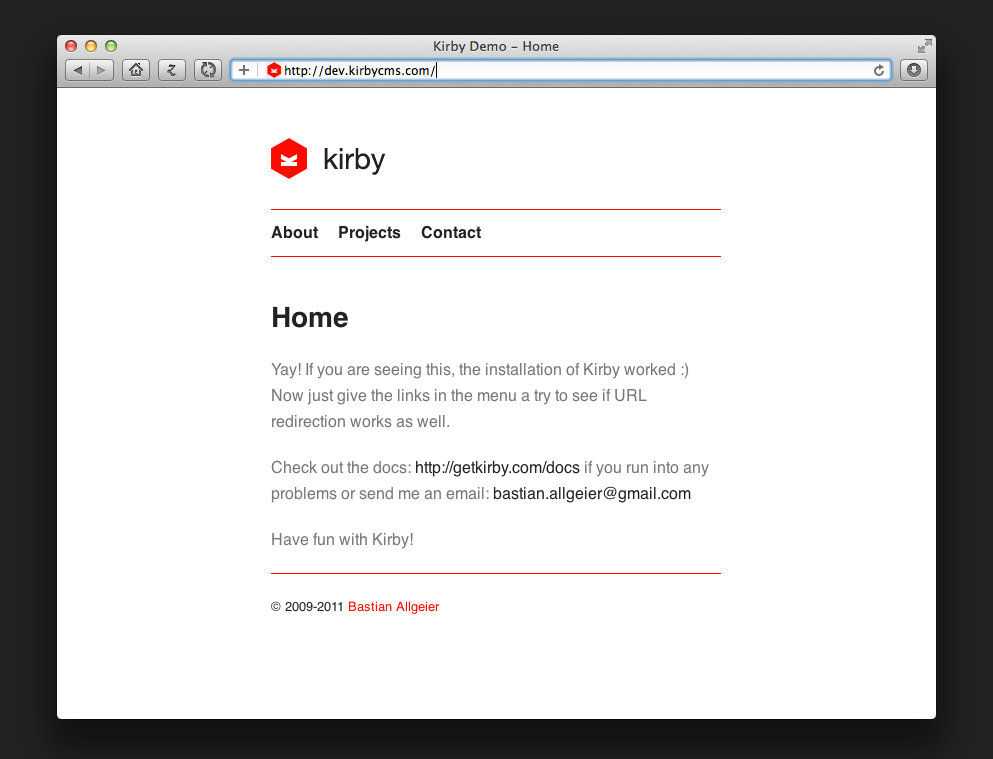Follow the http://getkirby.com/docs link

coord(497,467)
